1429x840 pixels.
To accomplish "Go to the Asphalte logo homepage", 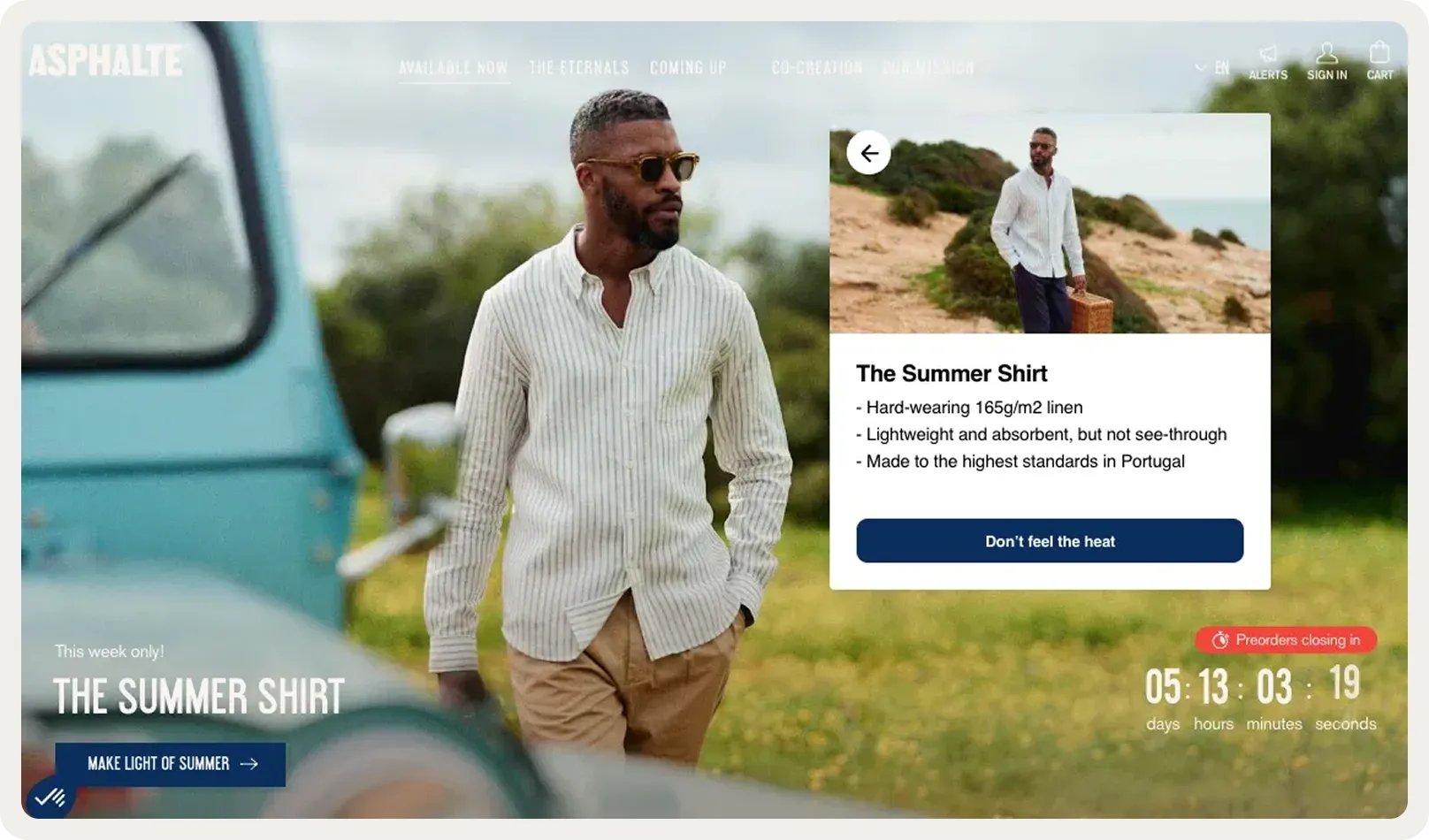I will point(106,61).
